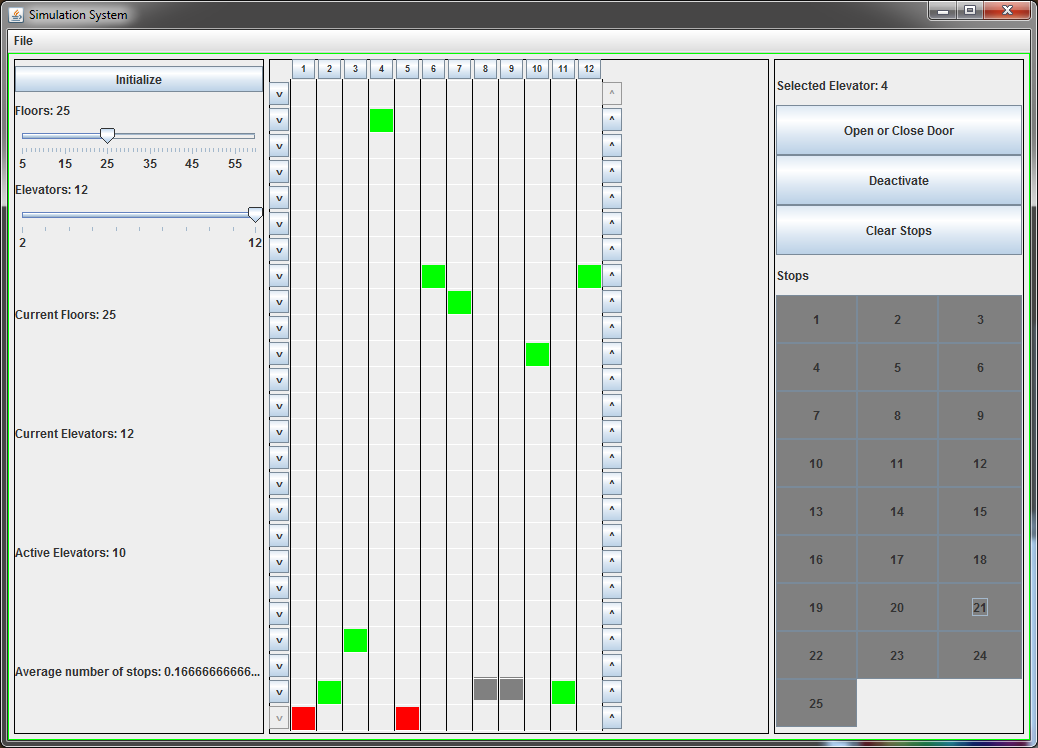This screenshot has width=1038, height=748.
Task: Click up call arrow on elevator 4's floor row
Action: [612, 119]
